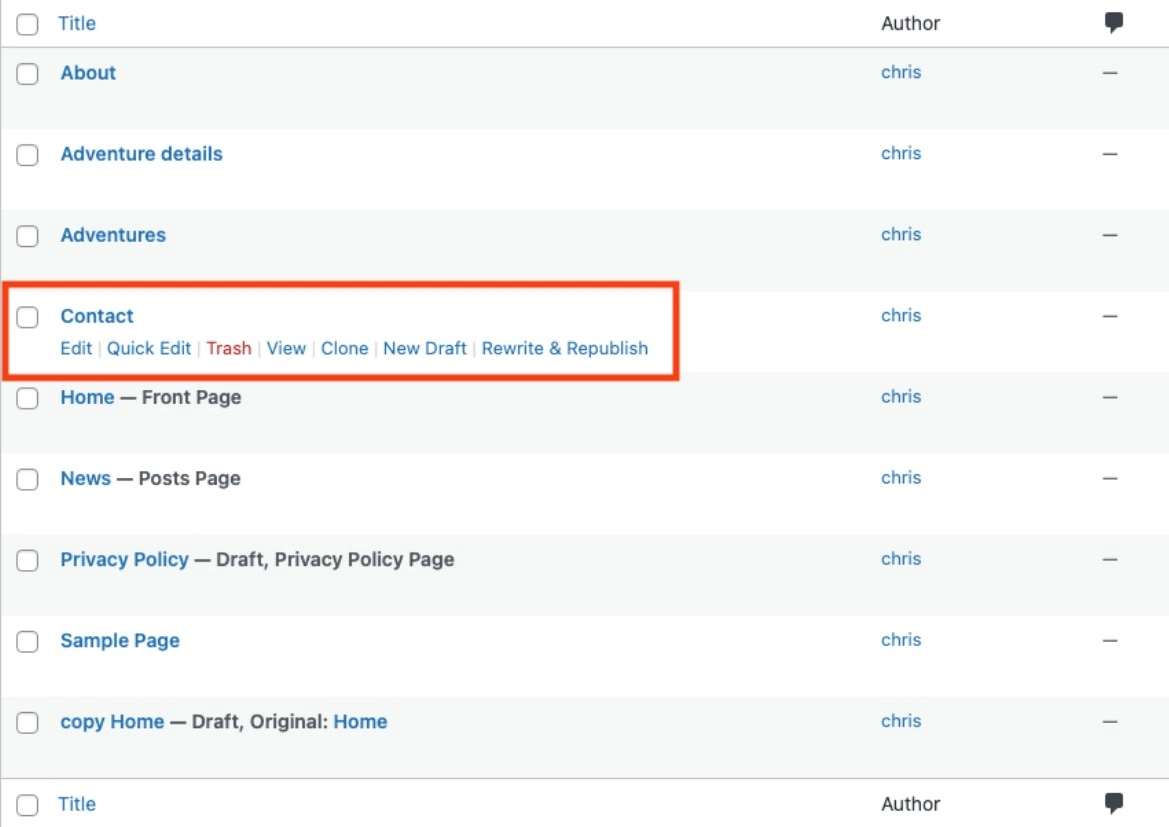This screenshot has height=827, width=1169.
Task: Create New Draft from Contact
Action: point(425,348)
